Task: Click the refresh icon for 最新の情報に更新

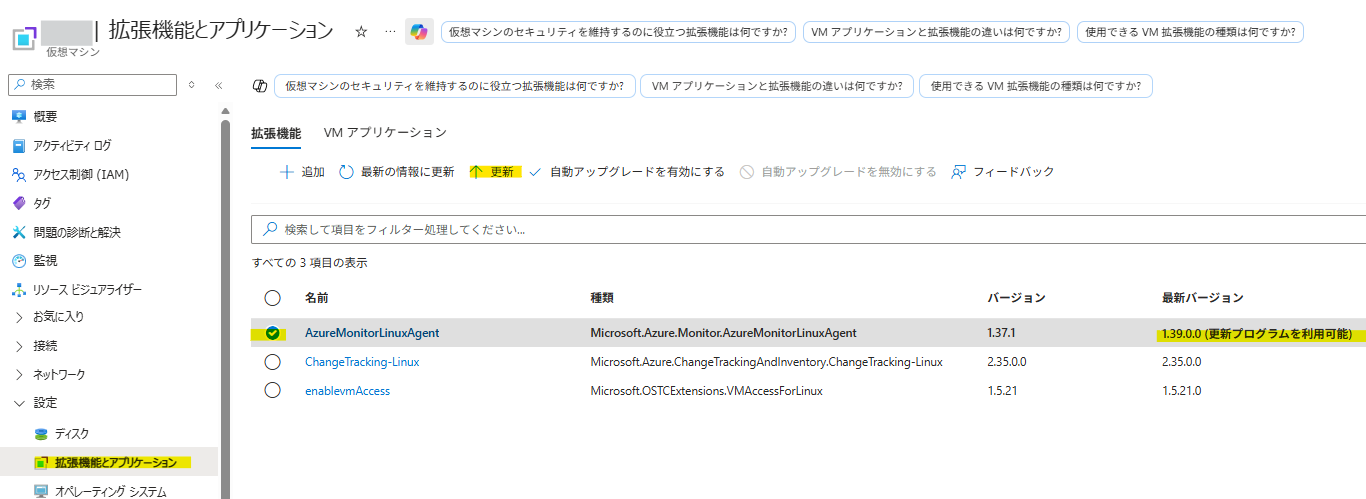Action: pyautogui.click(x=347, y=172)
